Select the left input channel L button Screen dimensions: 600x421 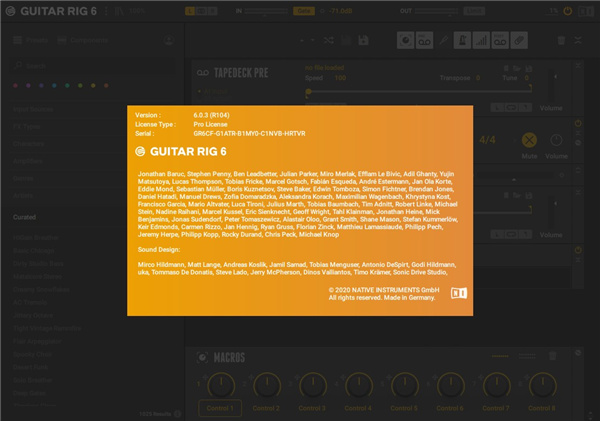[x=189, y=11]
